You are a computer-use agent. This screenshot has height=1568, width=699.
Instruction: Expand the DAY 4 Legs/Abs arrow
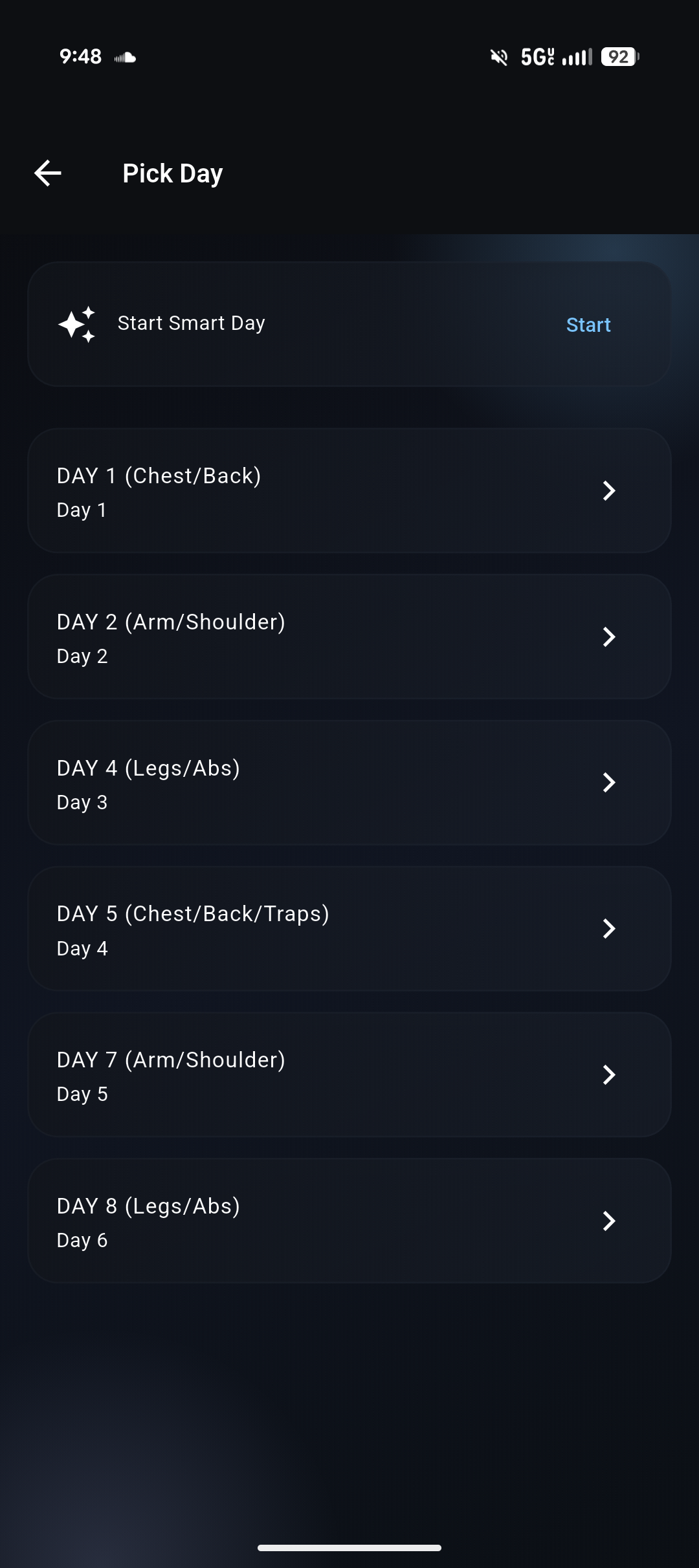tap(608, 783)
